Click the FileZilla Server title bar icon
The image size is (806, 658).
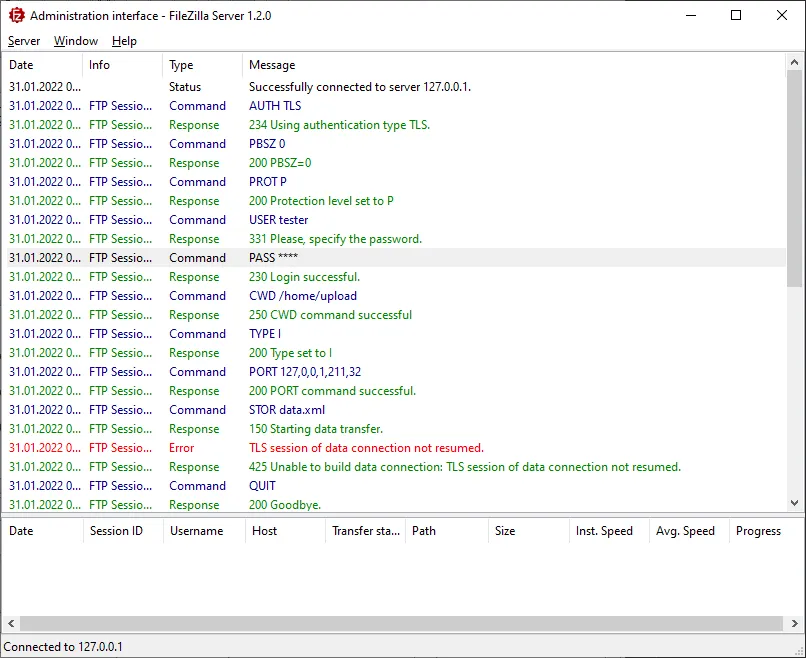(15, 15)
